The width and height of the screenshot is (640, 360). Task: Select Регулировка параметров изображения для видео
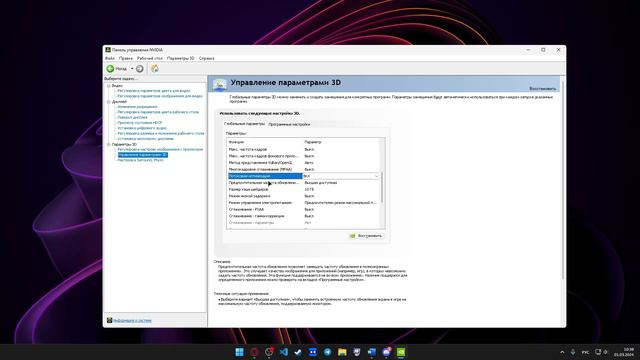(x=160, y=96)
